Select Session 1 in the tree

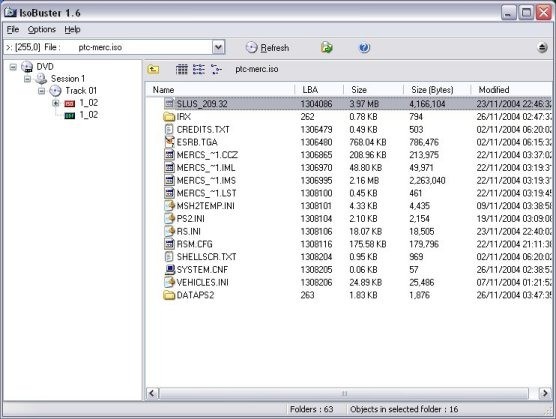tap(68, 79)
